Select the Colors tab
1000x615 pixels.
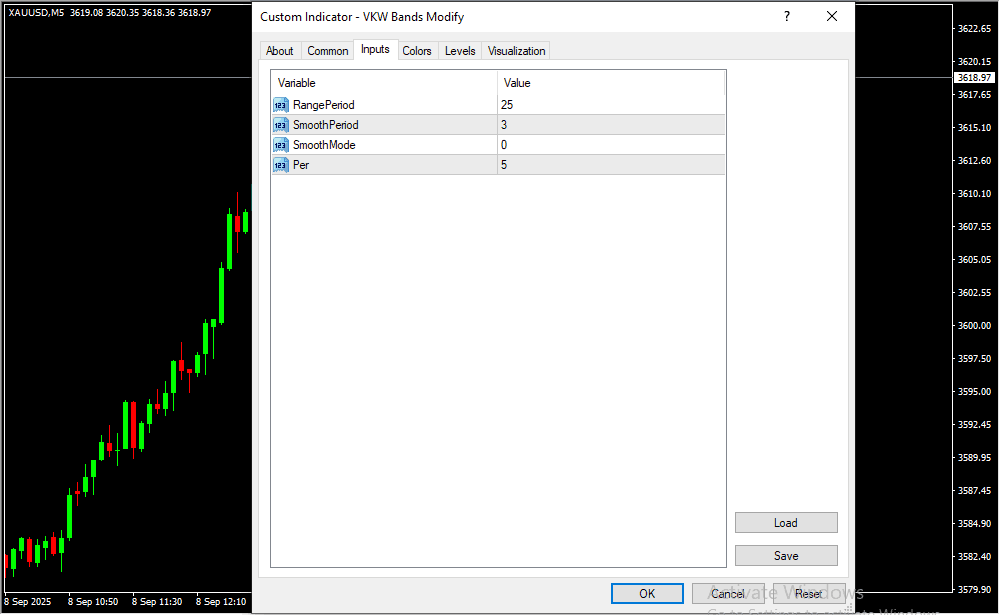pos(417,51)
